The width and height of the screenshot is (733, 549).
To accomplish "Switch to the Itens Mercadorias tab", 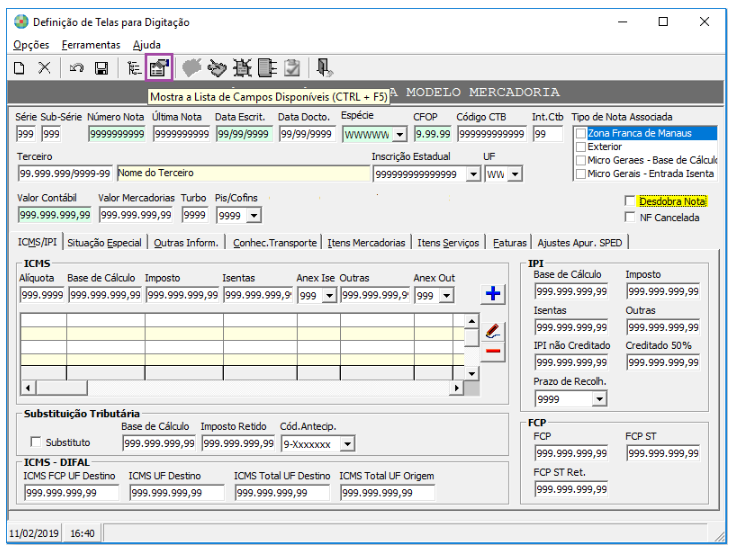I will click(x=366, y=243).
